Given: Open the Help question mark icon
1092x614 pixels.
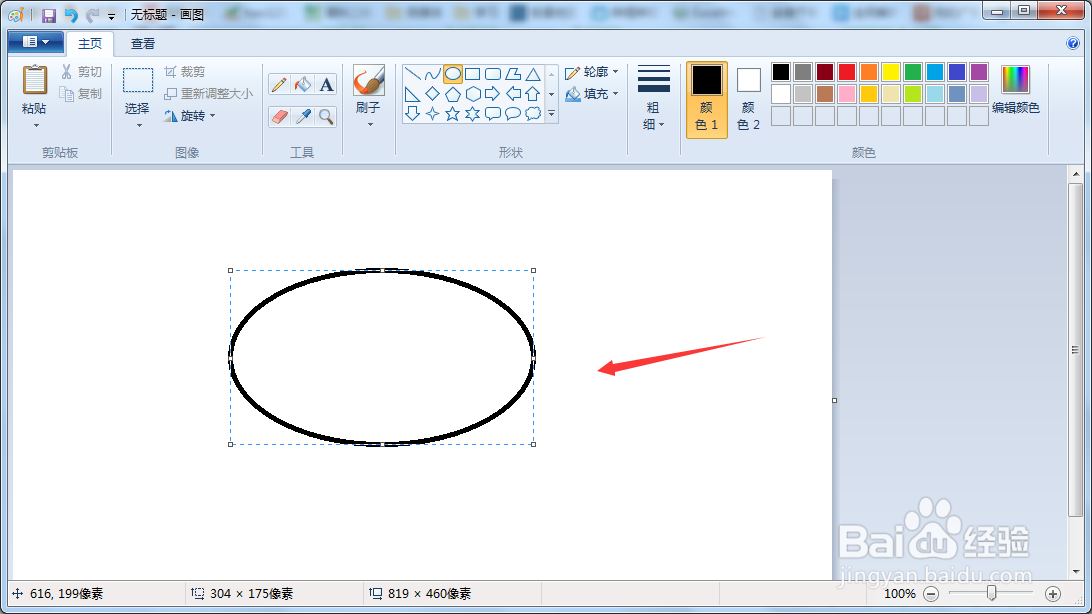Looking at the screenshot, I should pyautogui.click(x=1073, y=43).
